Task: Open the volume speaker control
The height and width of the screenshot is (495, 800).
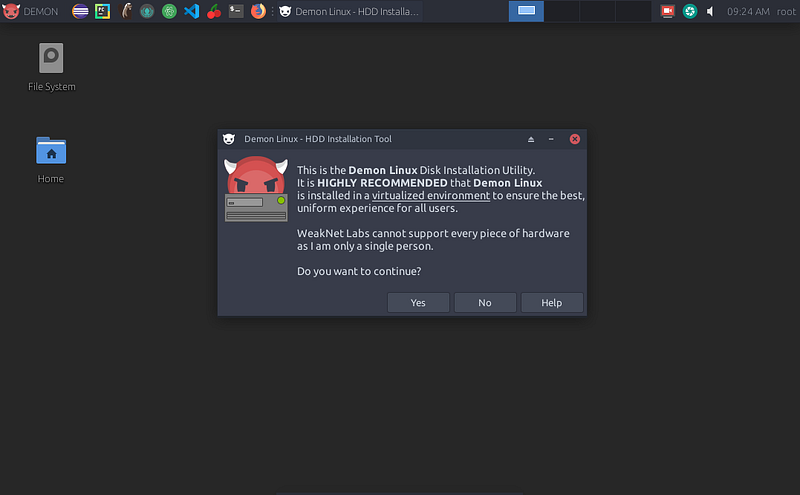Action: tap(710, 11)
